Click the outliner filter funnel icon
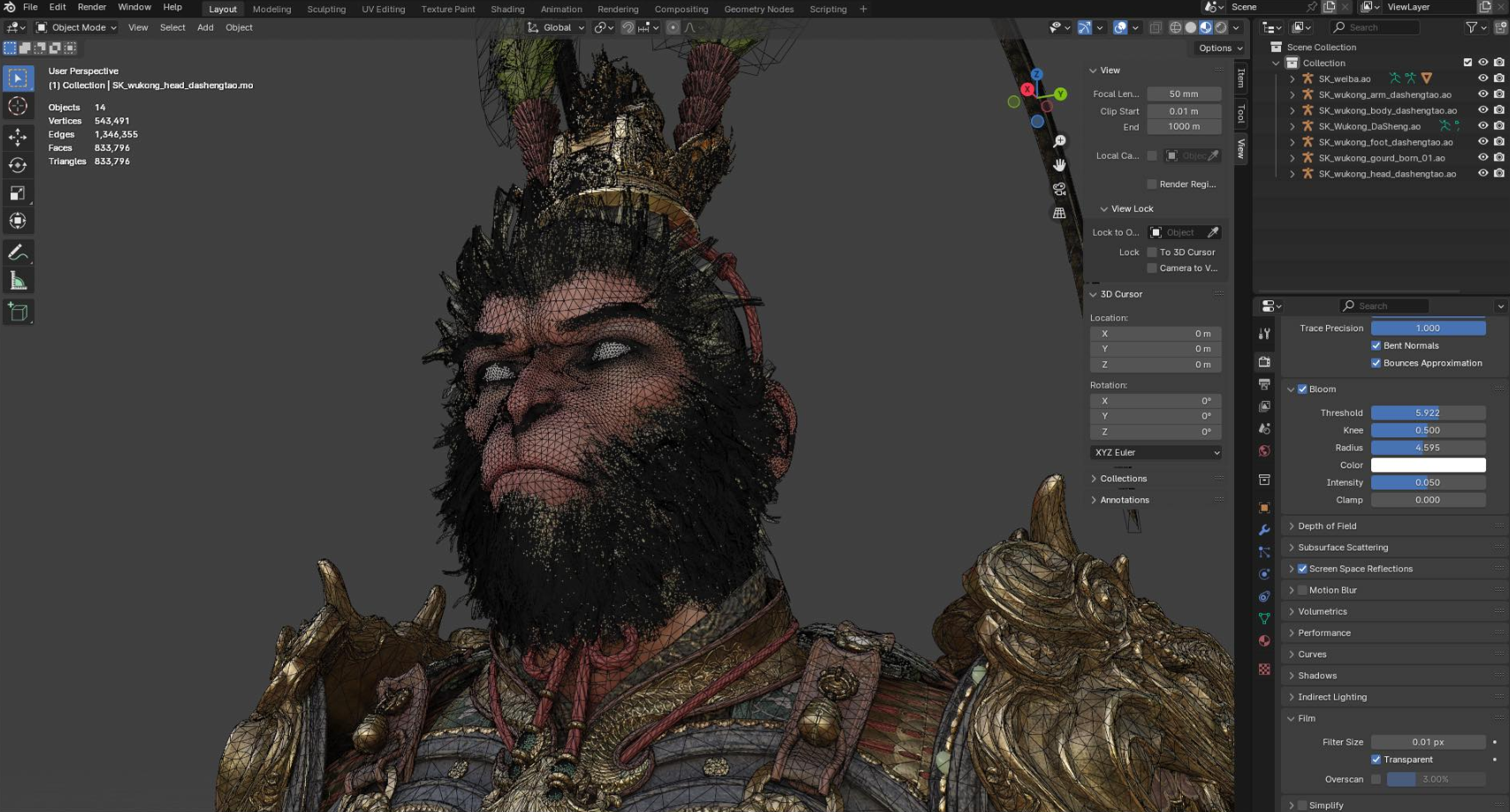Viewport: 1510px width, 812px height. pyautogui.click(x=1471, y=27)
